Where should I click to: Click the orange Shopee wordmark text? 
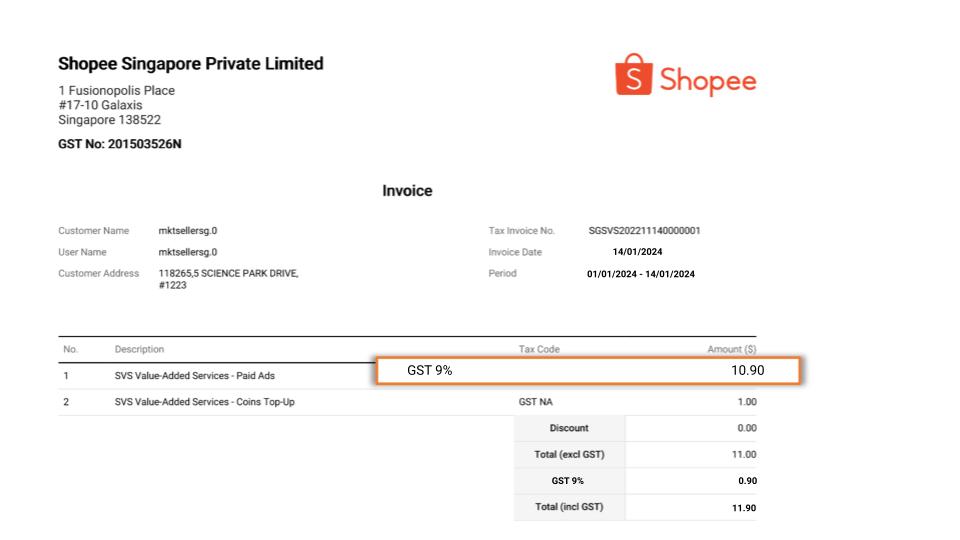point(707,81)
